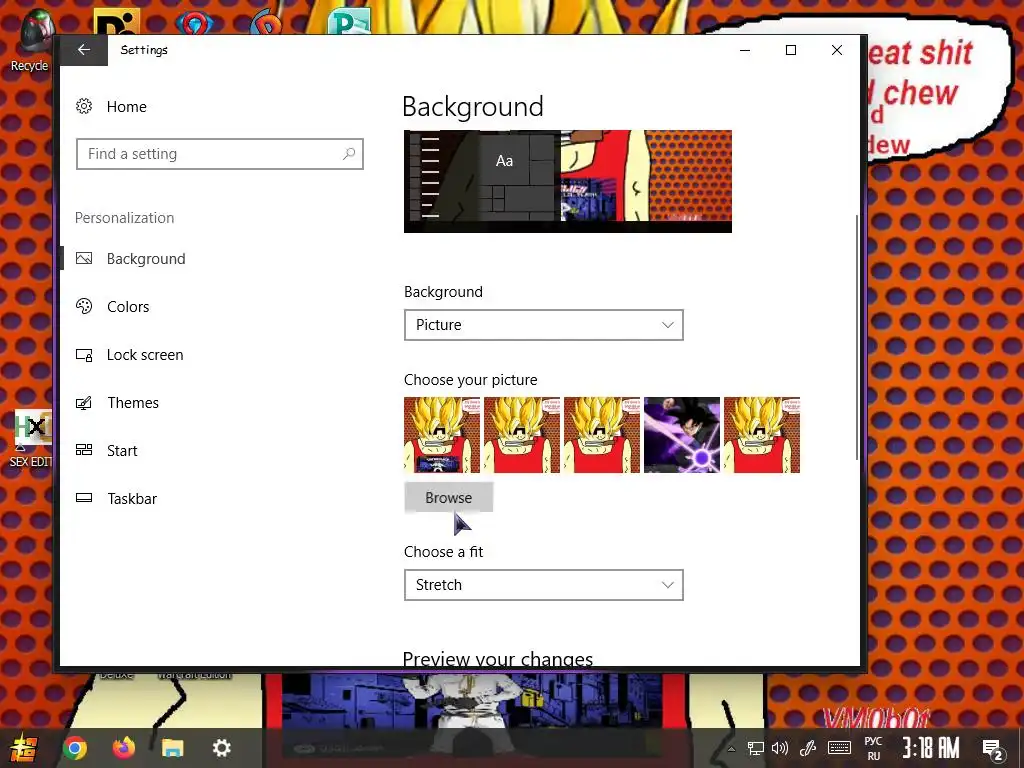The width and height of the screenshot is (1024, 768).
Task: Open the touch keyboard icon in tray
Action: coord(839,748)
